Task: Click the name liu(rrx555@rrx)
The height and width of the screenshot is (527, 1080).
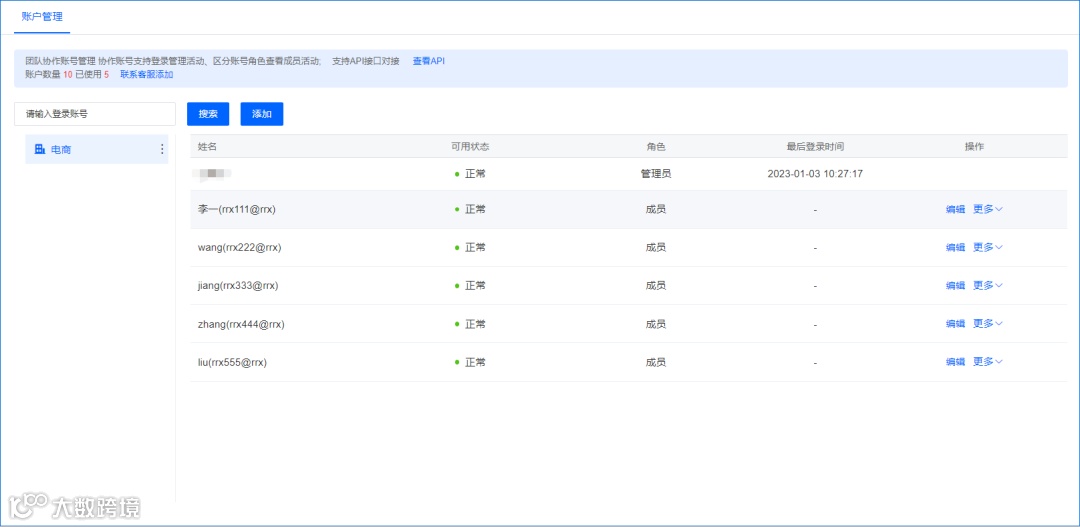Action: pos(232,362)
